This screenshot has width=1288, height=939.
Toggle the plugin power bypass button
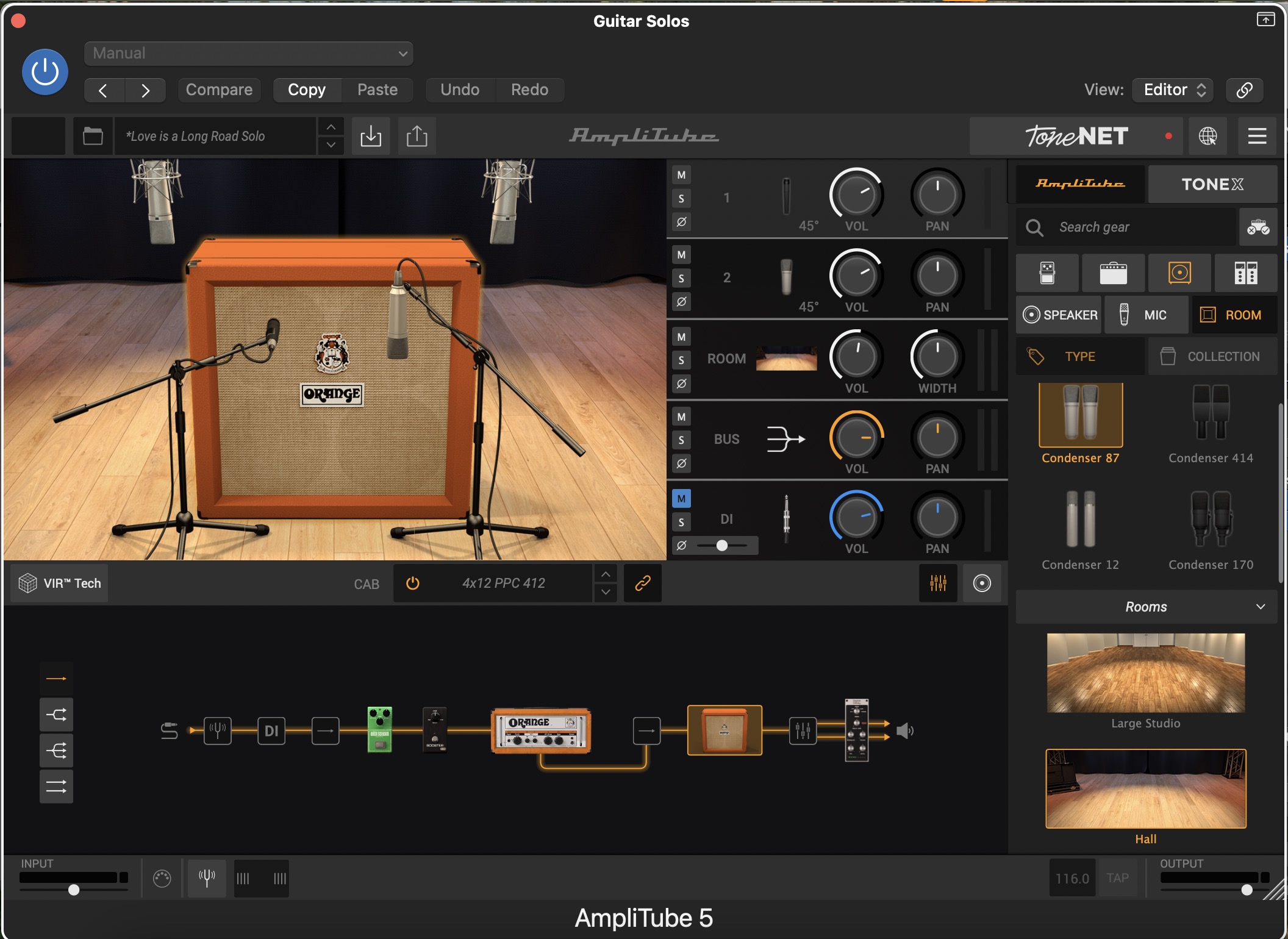45,72
